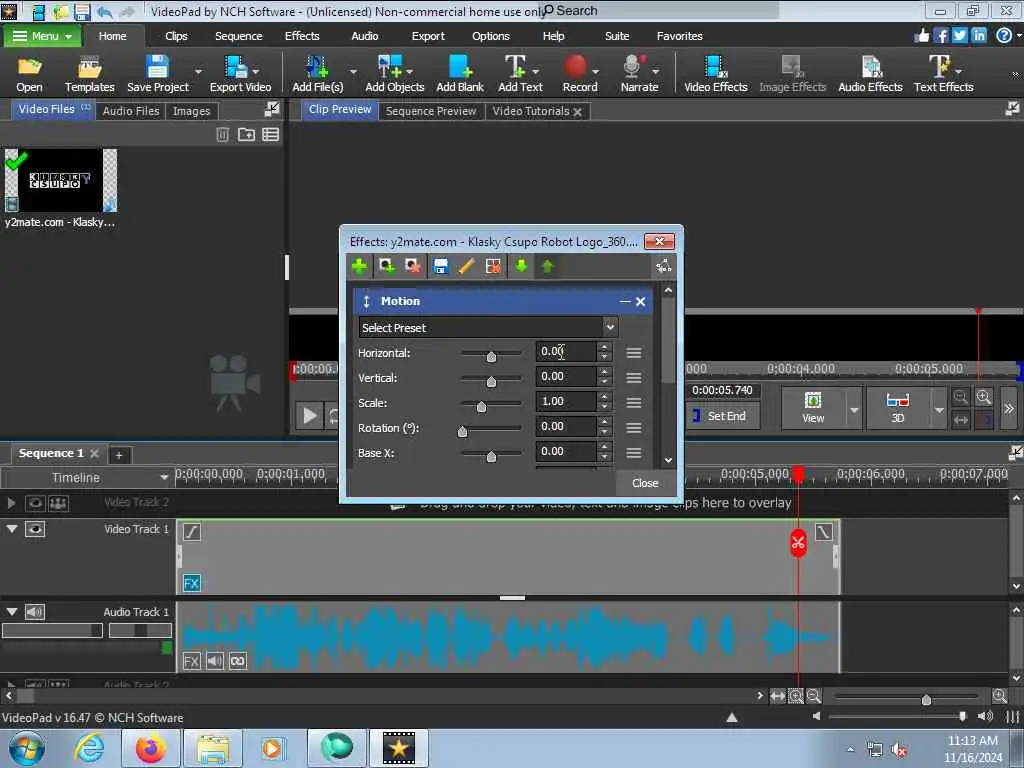Open a project with the Open icon

(x=29, y=74)
